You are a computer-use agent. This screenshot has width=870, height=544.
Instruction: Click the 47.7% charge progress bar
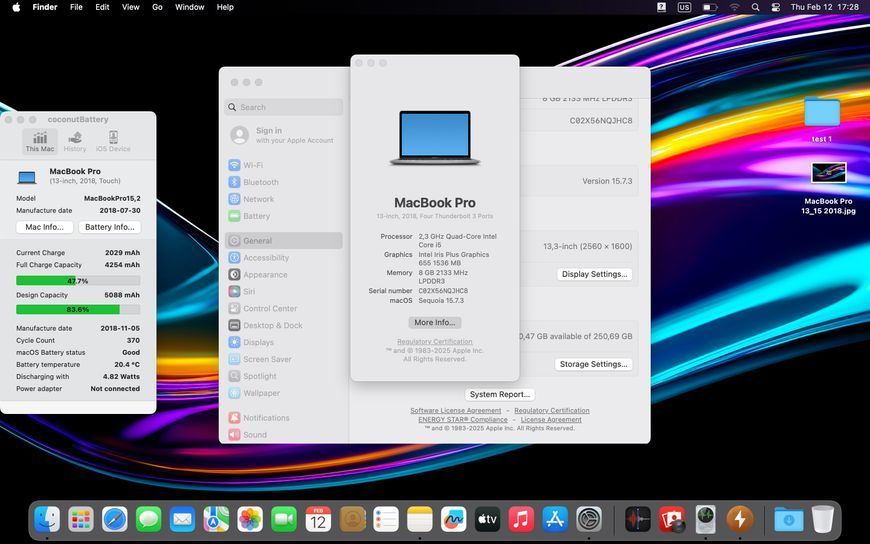click(x=78, y=281)
